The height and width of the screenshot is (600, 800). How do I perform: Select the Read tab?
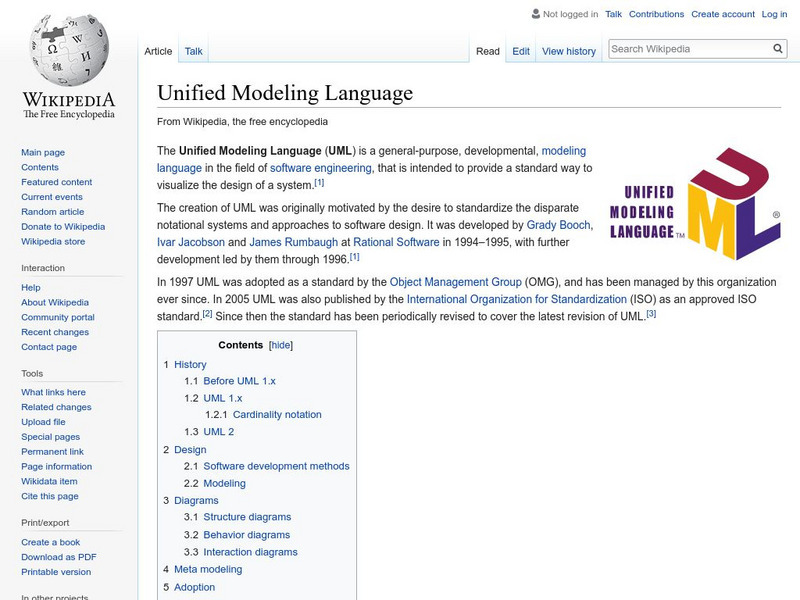[x=487, y=51]
